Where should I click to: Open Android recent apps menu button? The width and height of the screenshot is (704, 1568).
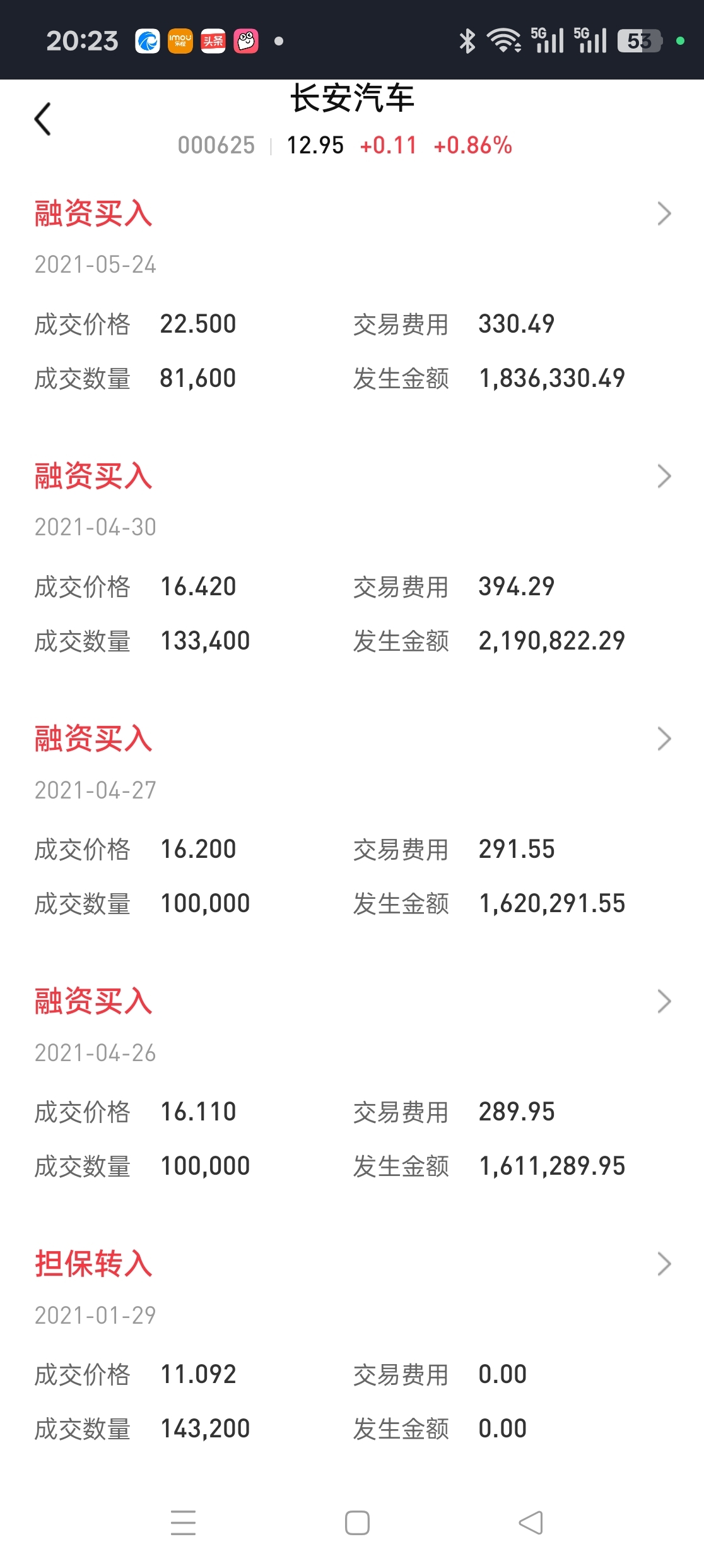coord(184,1523)
